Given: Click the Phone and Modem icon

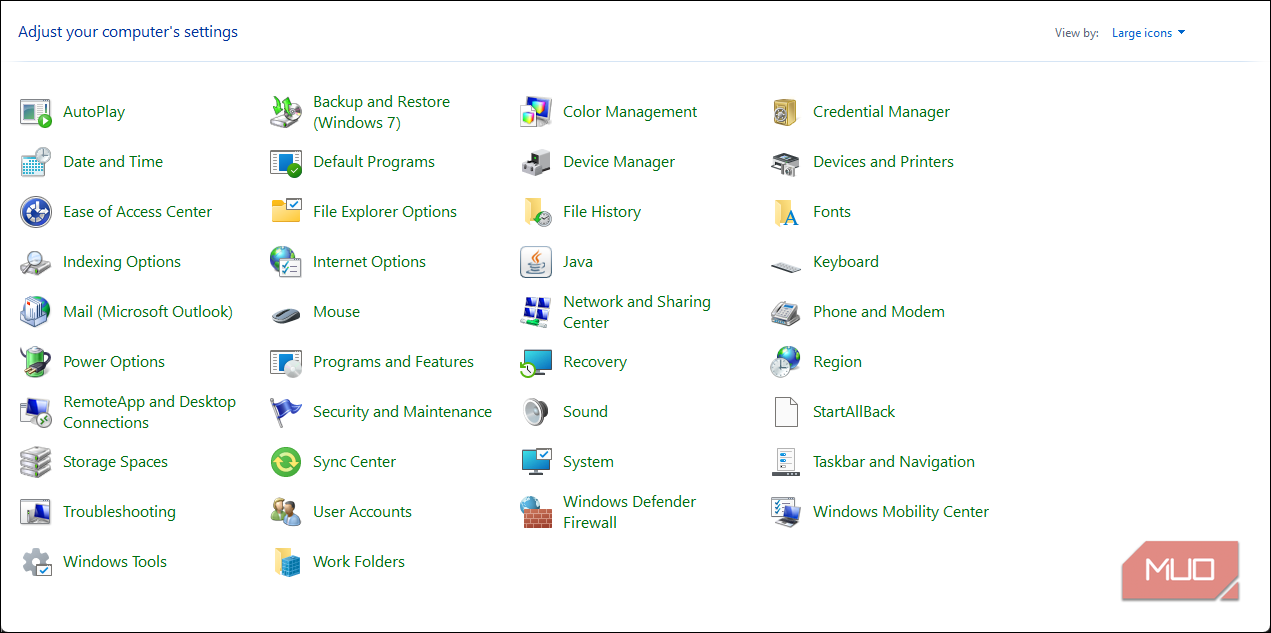Looking at the screenshot, I should click(x=786, y=312).
